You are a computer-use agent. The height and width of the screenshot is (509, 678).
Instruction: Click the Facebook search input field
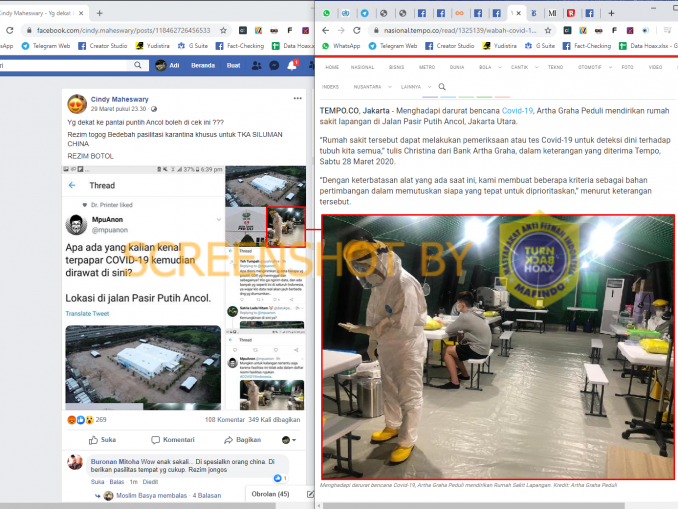click(x=65, y=65)
